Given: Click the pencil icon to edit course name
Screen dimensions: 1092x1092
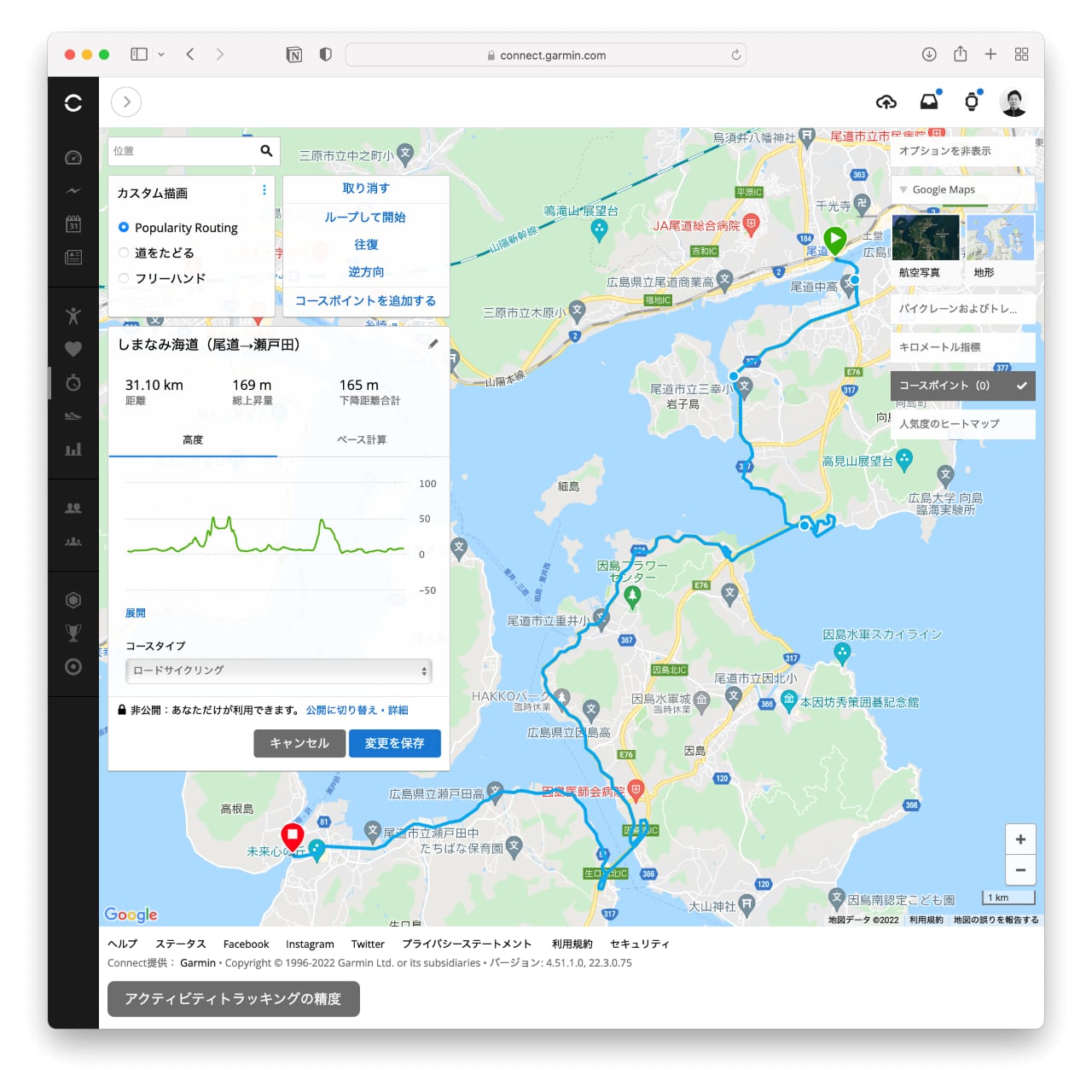Looking at the screenshot, I should point(433,344).
